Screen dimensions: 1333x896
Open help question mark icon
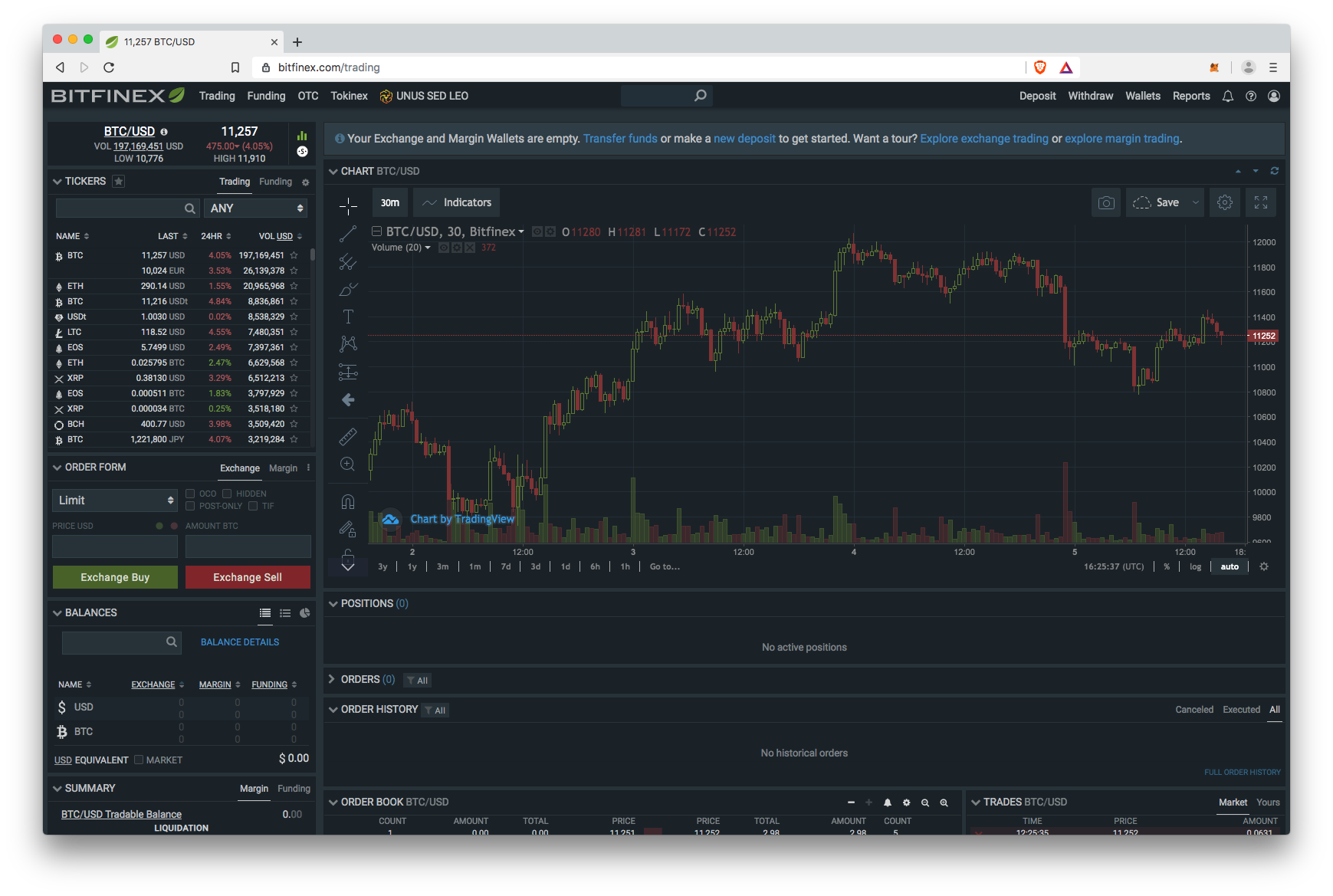(x=1251, y=96)
